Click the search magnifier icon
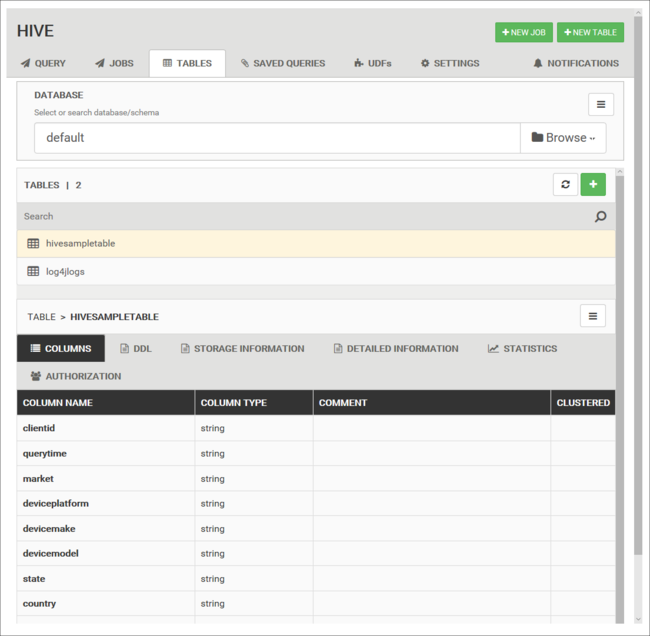 [600, 216]
